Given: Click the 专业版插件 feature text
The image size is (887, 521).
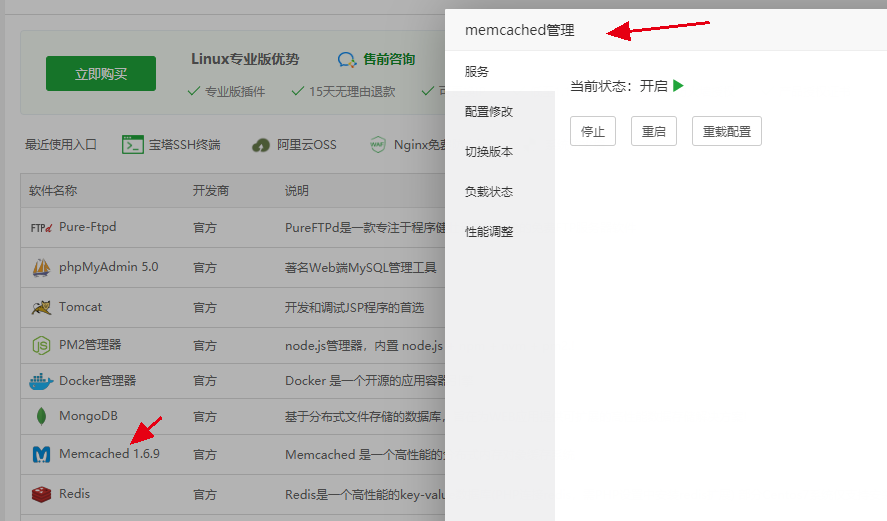Looking at the screenshot, I should 235,92.
